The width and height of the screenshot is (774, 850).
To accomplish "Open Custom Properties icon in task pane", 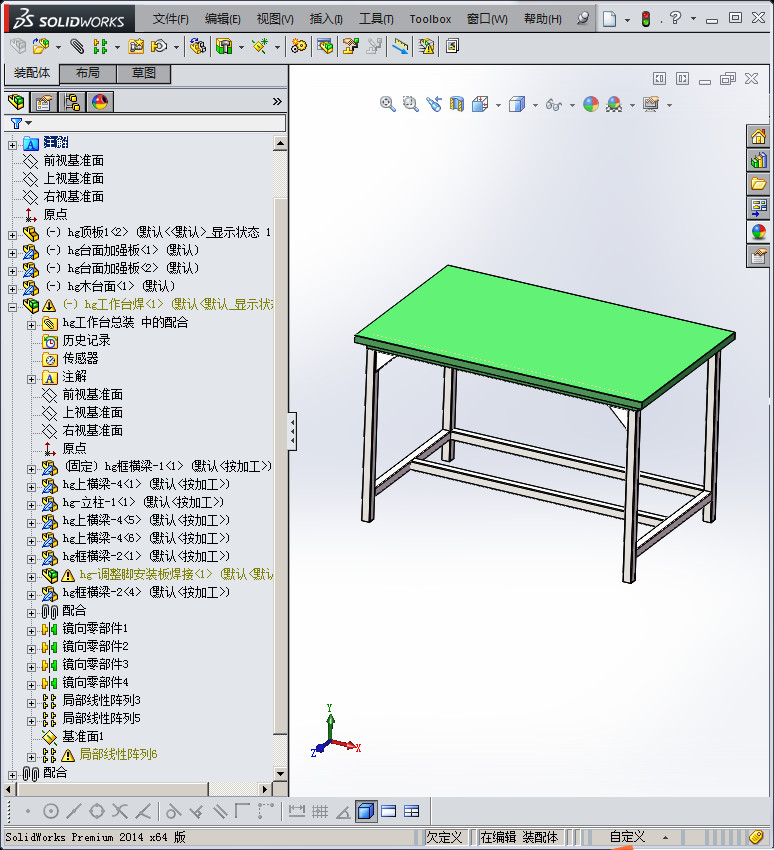I will point(758,256).
